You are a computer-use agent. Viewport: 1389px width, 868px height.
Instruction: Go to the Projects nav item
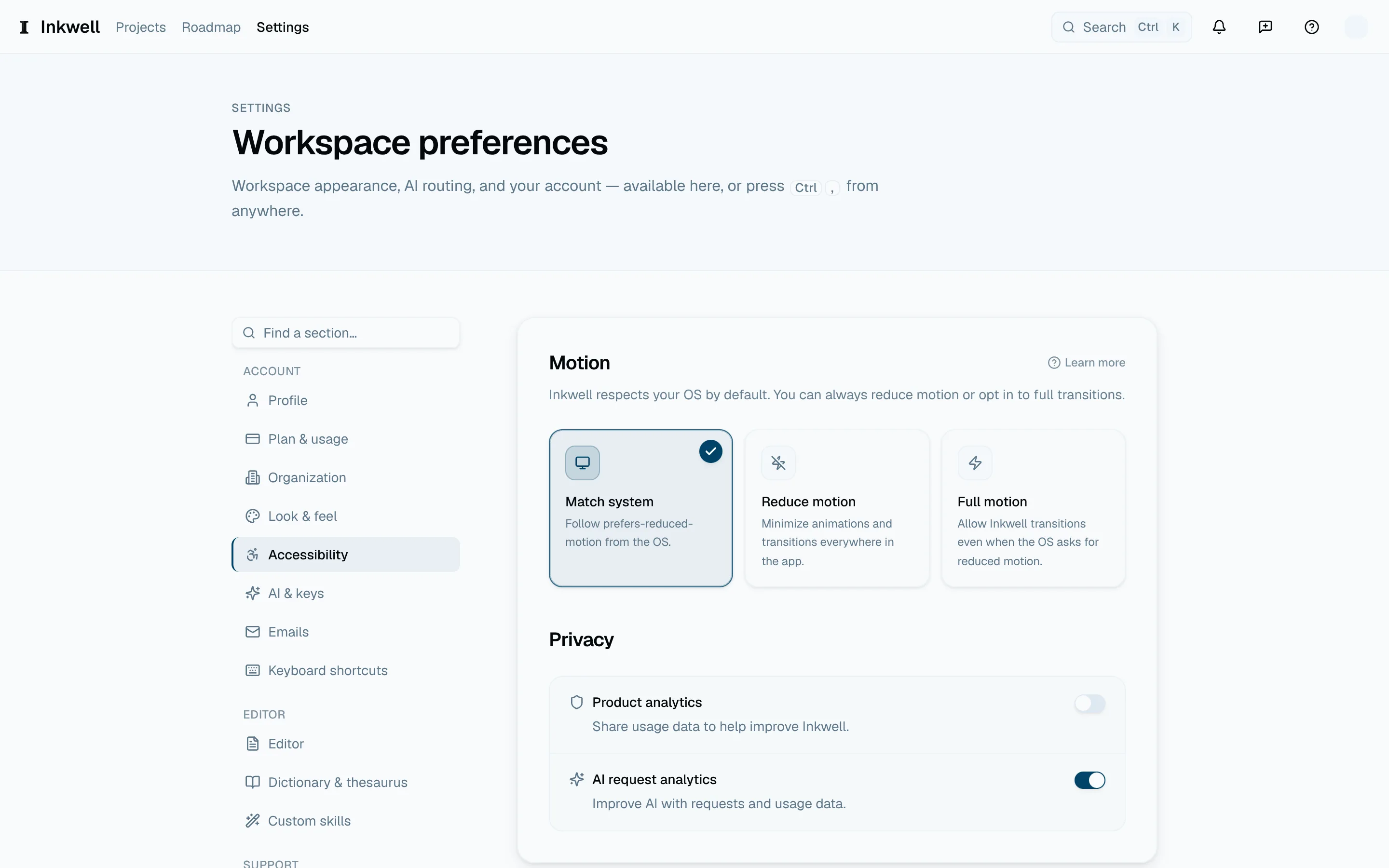point(141,27)
